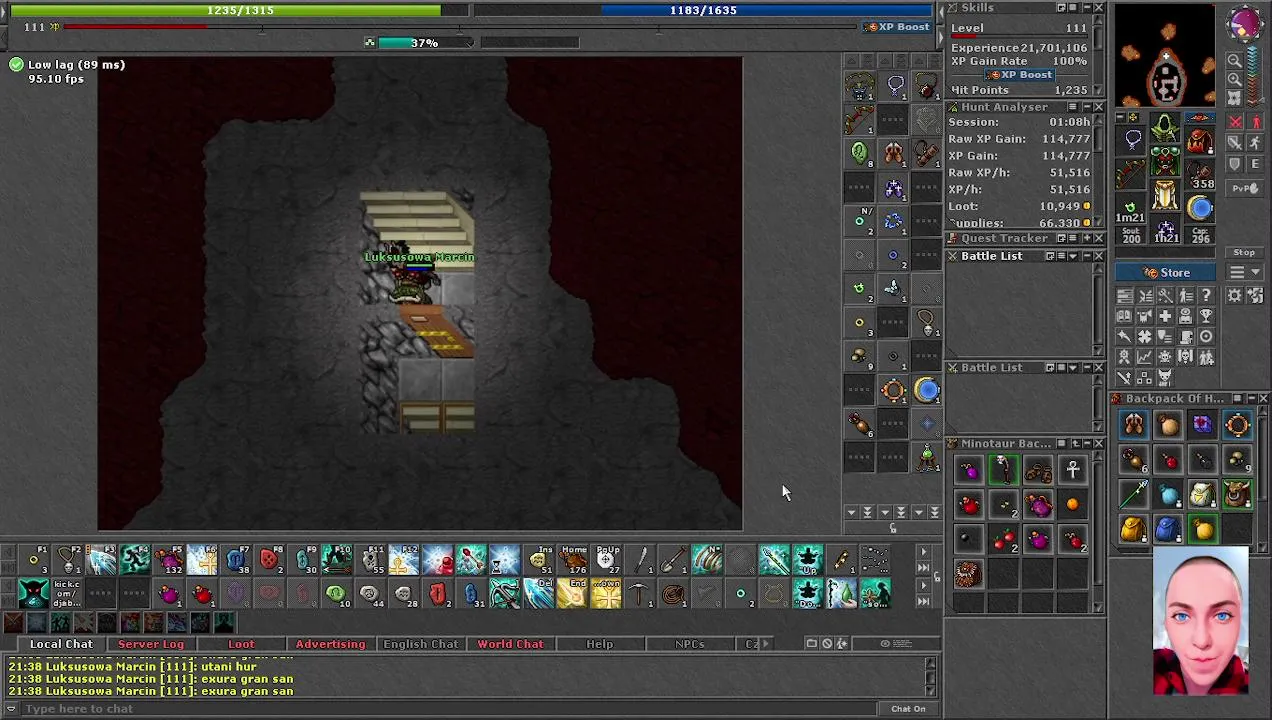Toggle Chat On button
The image size is (1272, 720).
[x=908, y=709]
